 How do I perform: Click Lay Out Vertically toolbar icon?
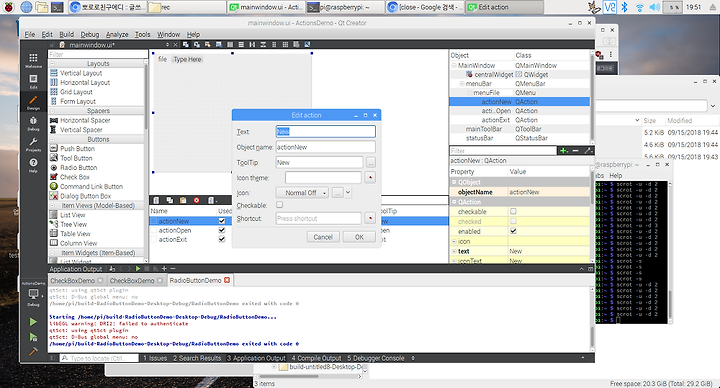pyautogui.click(x=241, y=45)
